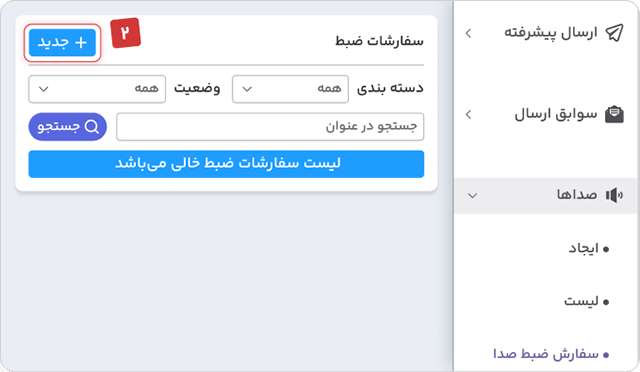This screenshot has height=372, width=640.
Task: Click the speaker icon beside صداها
Action: pyautogui.click(x=614, y=195)
